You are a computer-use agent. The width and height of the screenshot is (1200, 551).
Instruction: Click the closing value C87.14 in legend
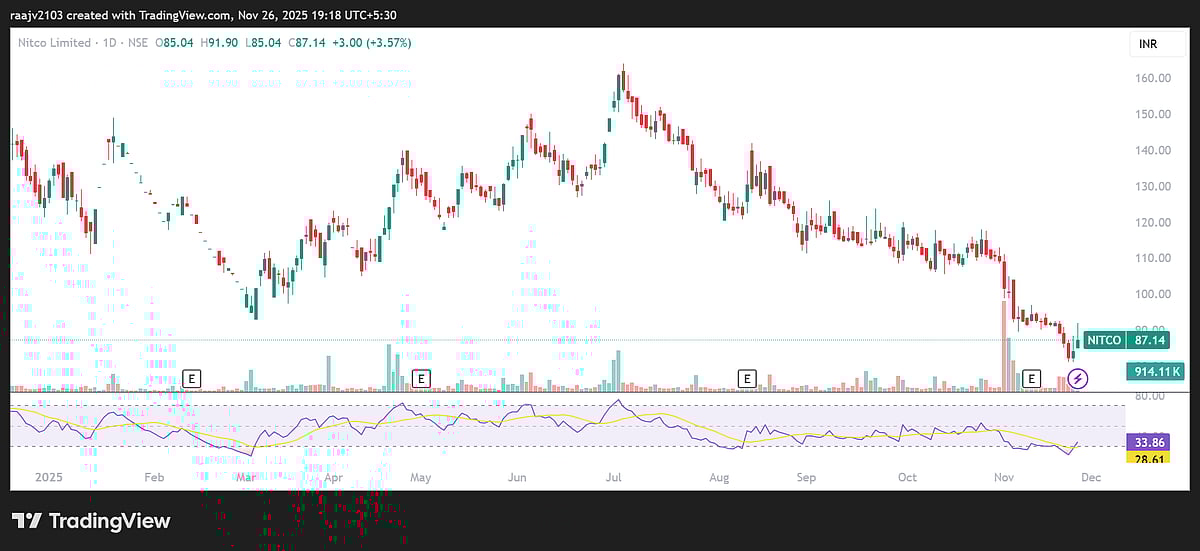tap(308, 43)
